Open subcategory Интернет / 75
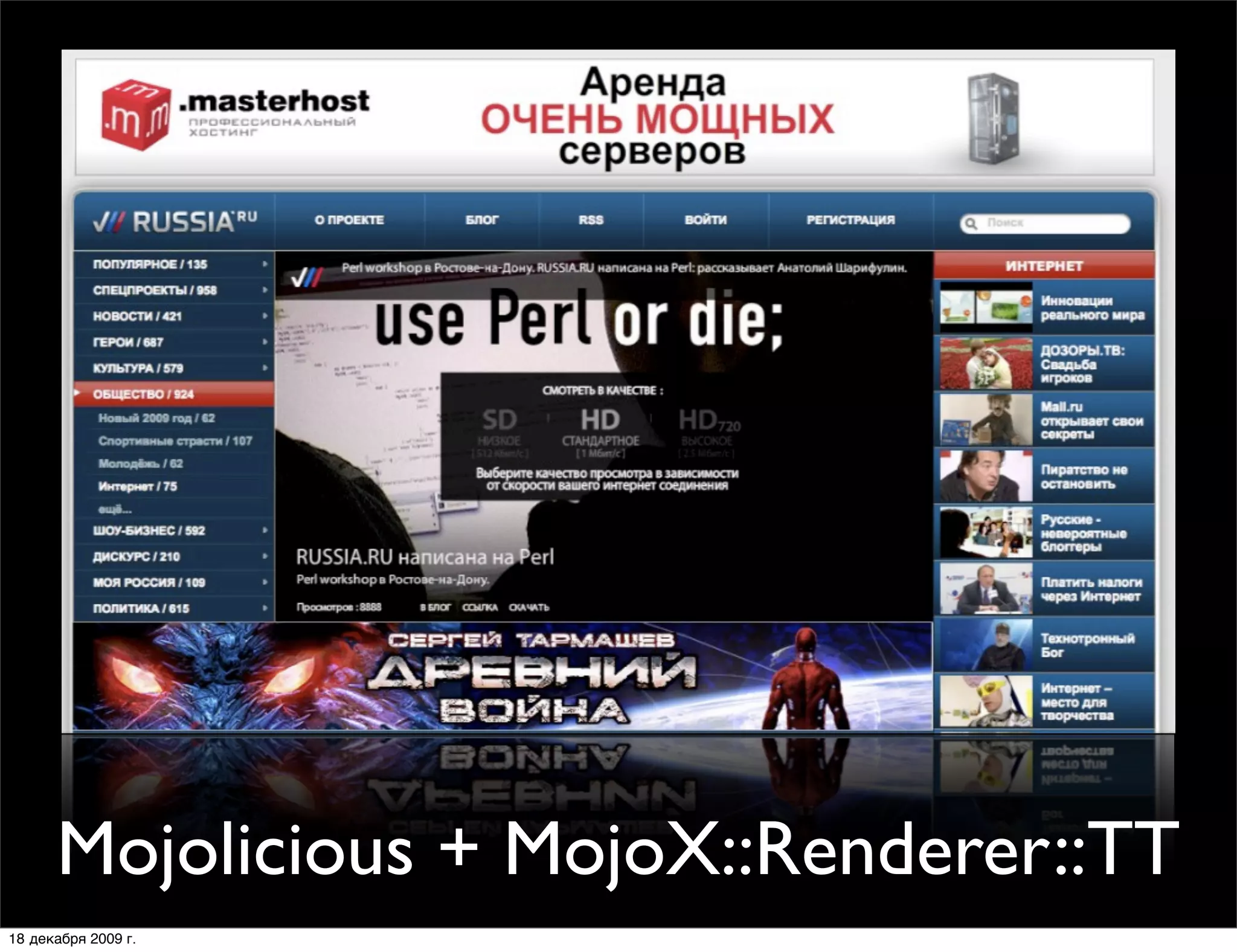The image size is (1237, 952). (x=138, y=487)
